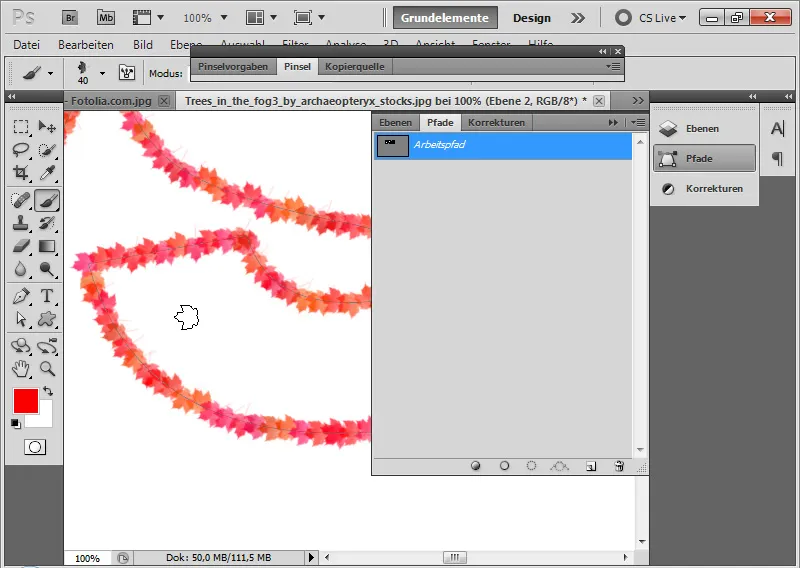Select the Rectangular Marquee tool
Screen dimensions: 800x568
[x=21, y=126]
